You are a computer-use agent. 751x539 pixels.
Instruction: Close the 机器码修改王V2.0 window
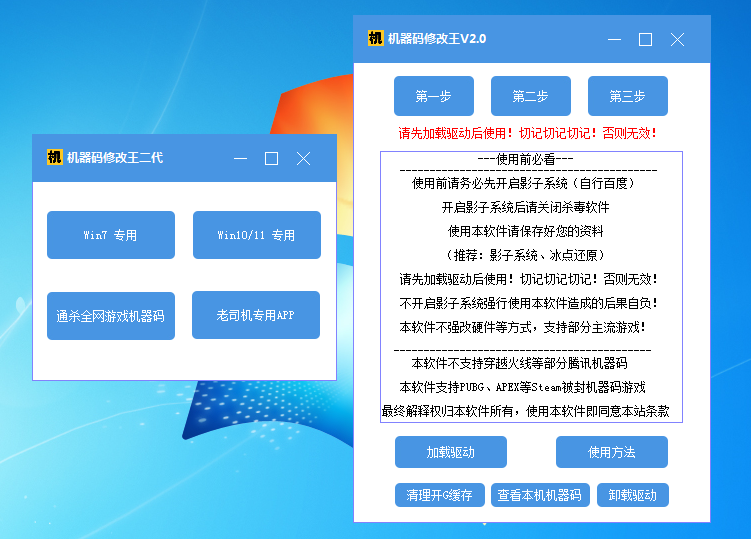(677, 40)
